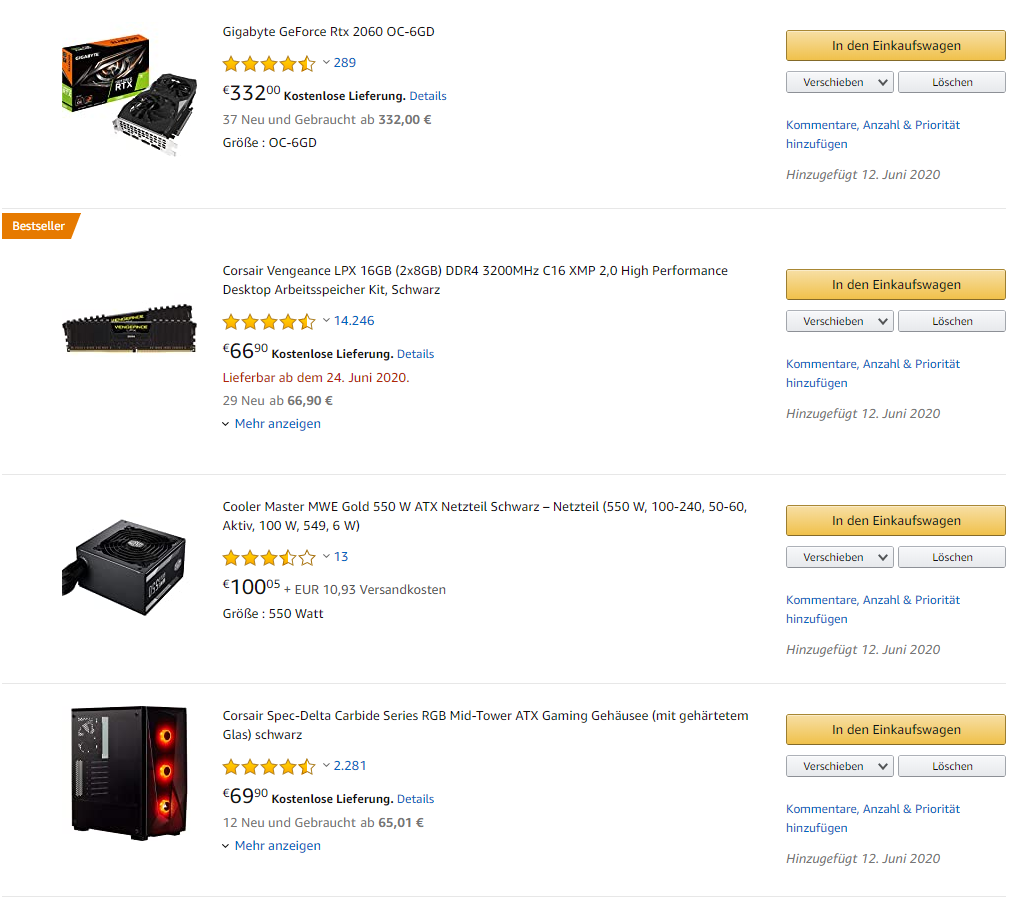Delete Corsair Vengeance RAM with Löschen
Image resolution: width=1017 pixels, height=901 pixels.
pyautogui.click(x=951, y=321)
